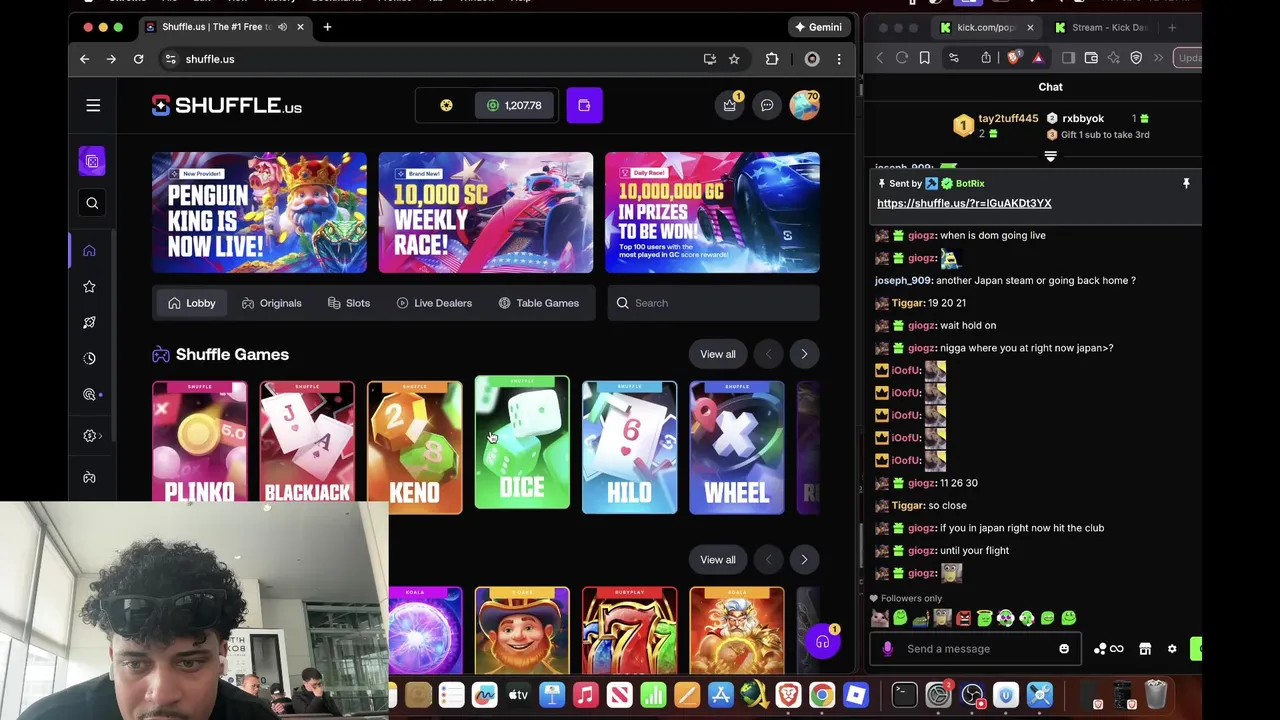1280x720 pixels.
Task: Click the Gemini button in Chrome
Action: (817, 27)
